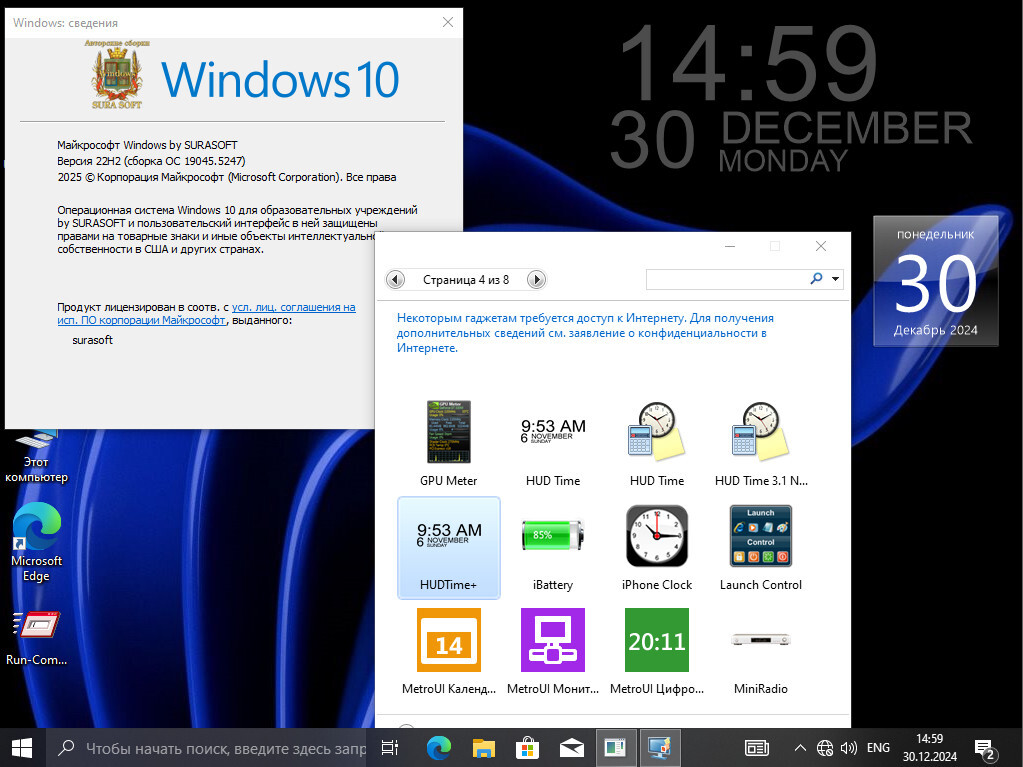
Task: Select the HUD Time 3.1 N... gadget
Action: pyautogui.click(x=761, y=444)
